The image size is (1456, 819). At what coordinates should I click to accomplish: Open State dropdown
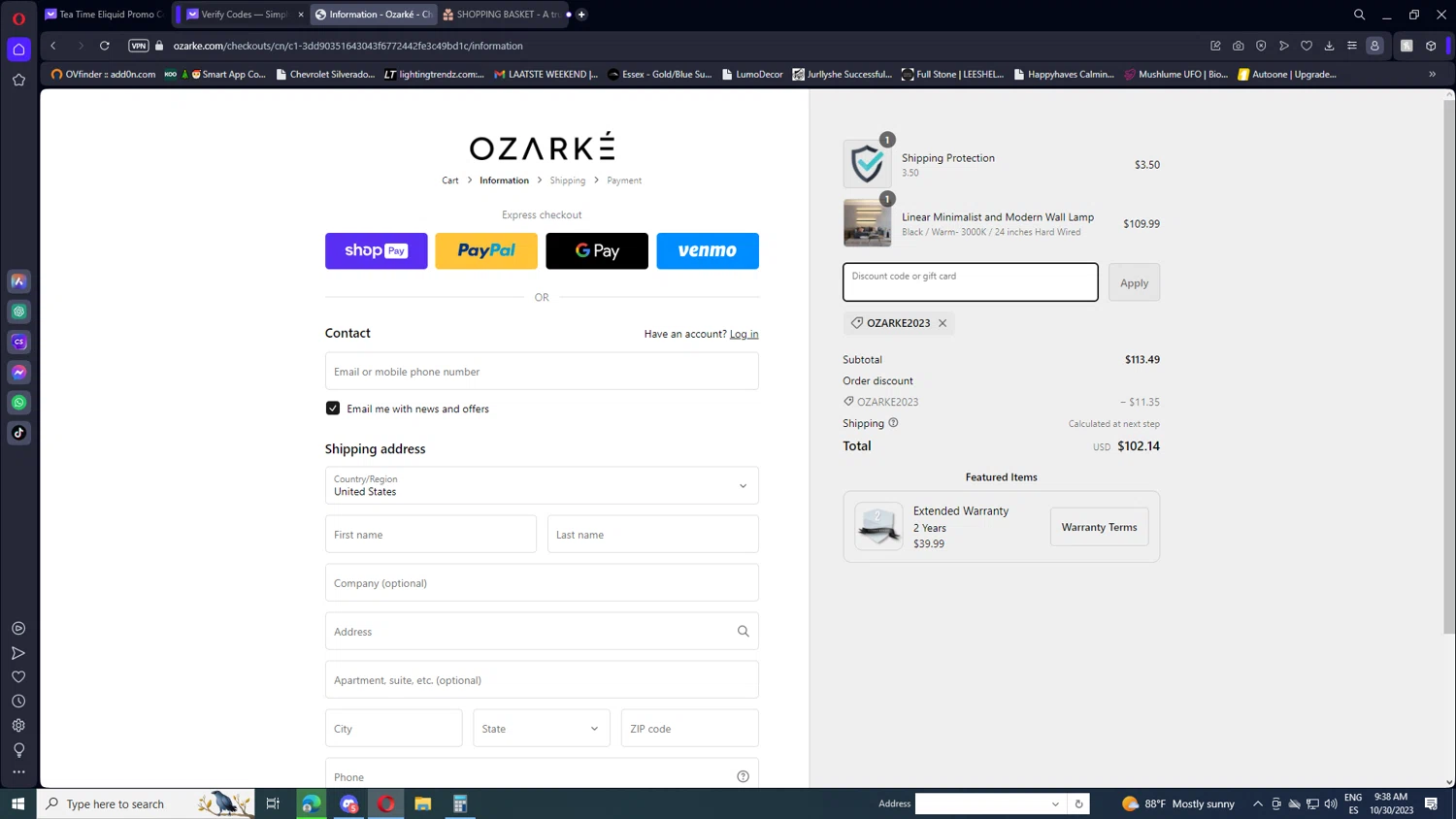542,728
